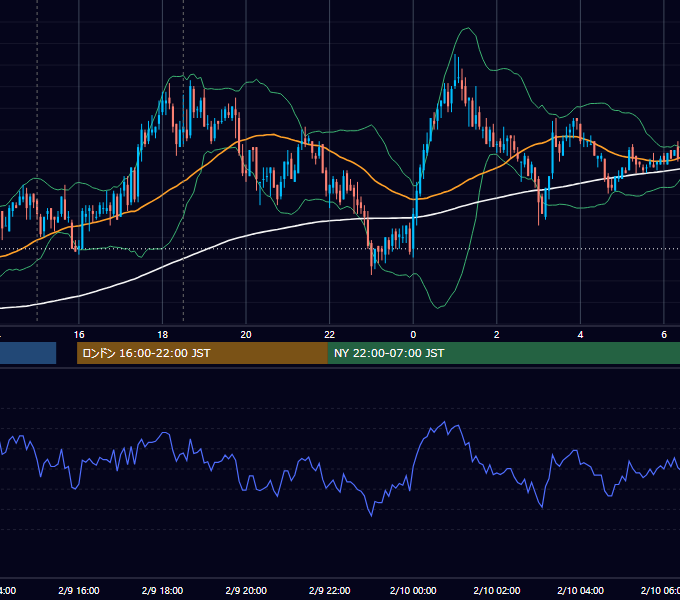Click the "2" hour label on the chart axis
The image size is (680, 600).
497,335
